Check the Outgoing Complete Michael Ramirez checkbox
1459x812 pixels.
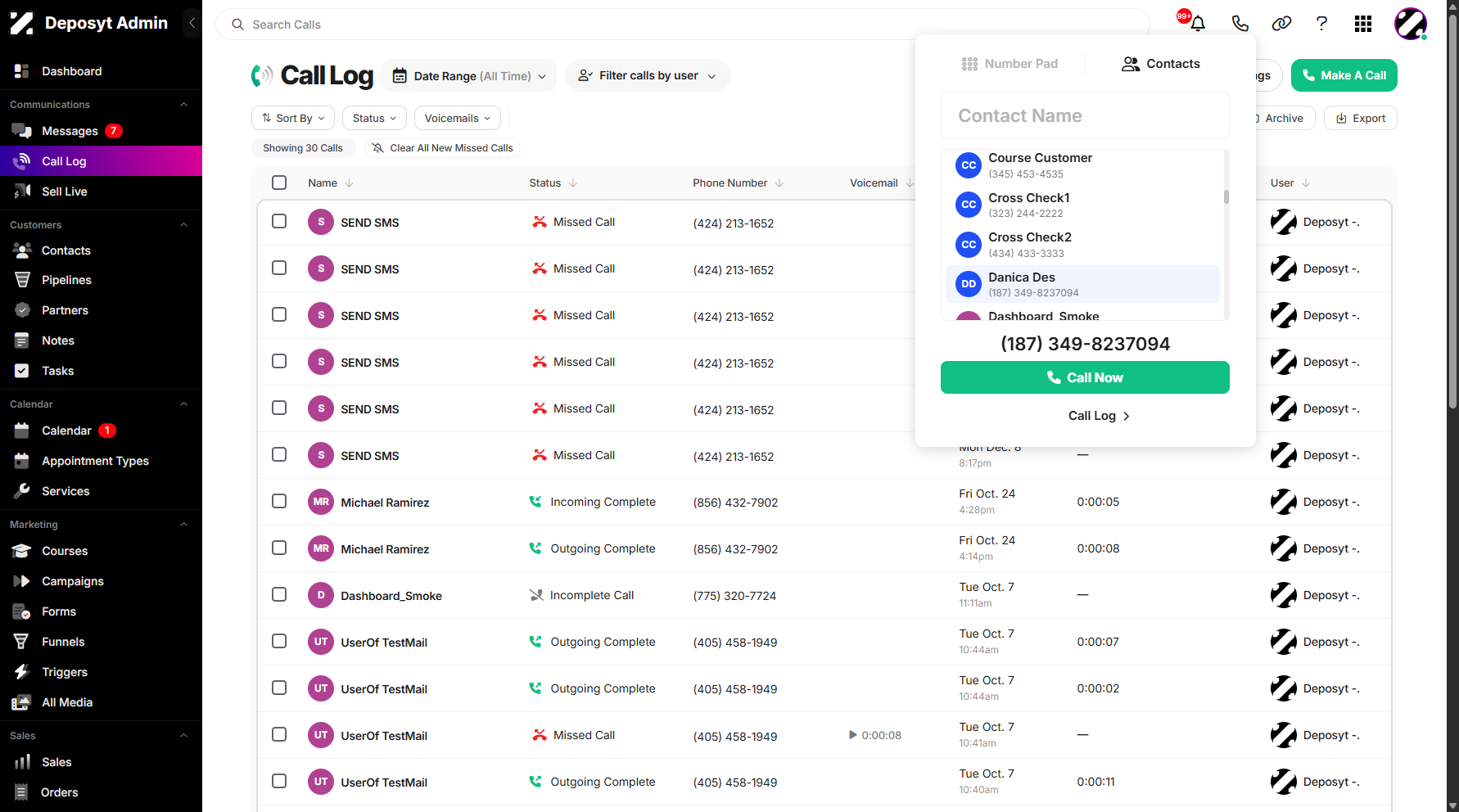279,548
